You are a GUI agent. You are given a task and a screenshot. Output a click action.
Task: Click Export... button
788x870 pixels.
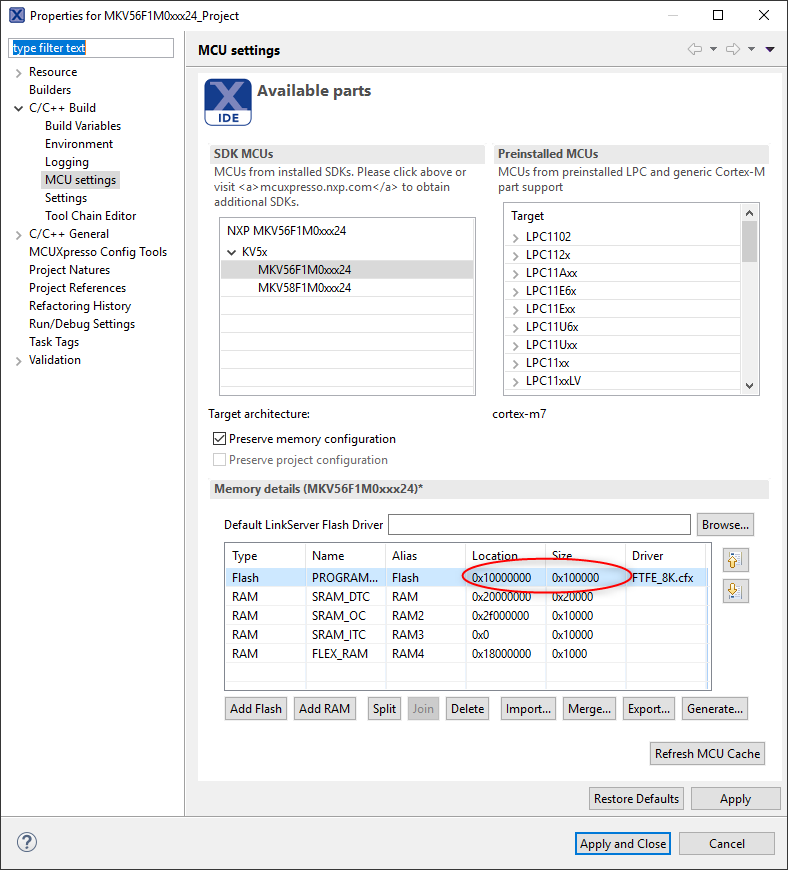649,709
